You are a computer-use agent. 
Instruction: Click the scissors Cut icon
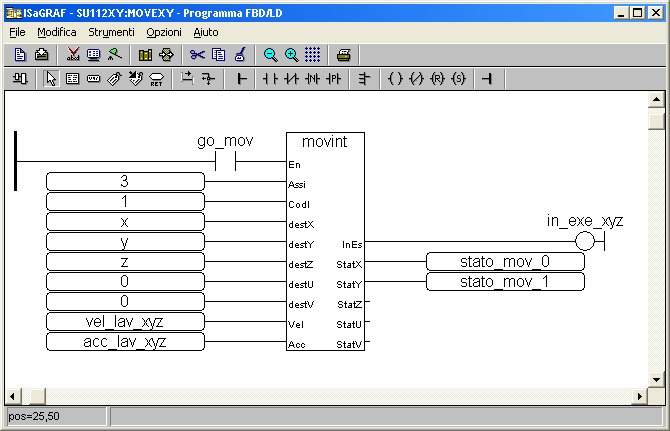coord(197,55)
